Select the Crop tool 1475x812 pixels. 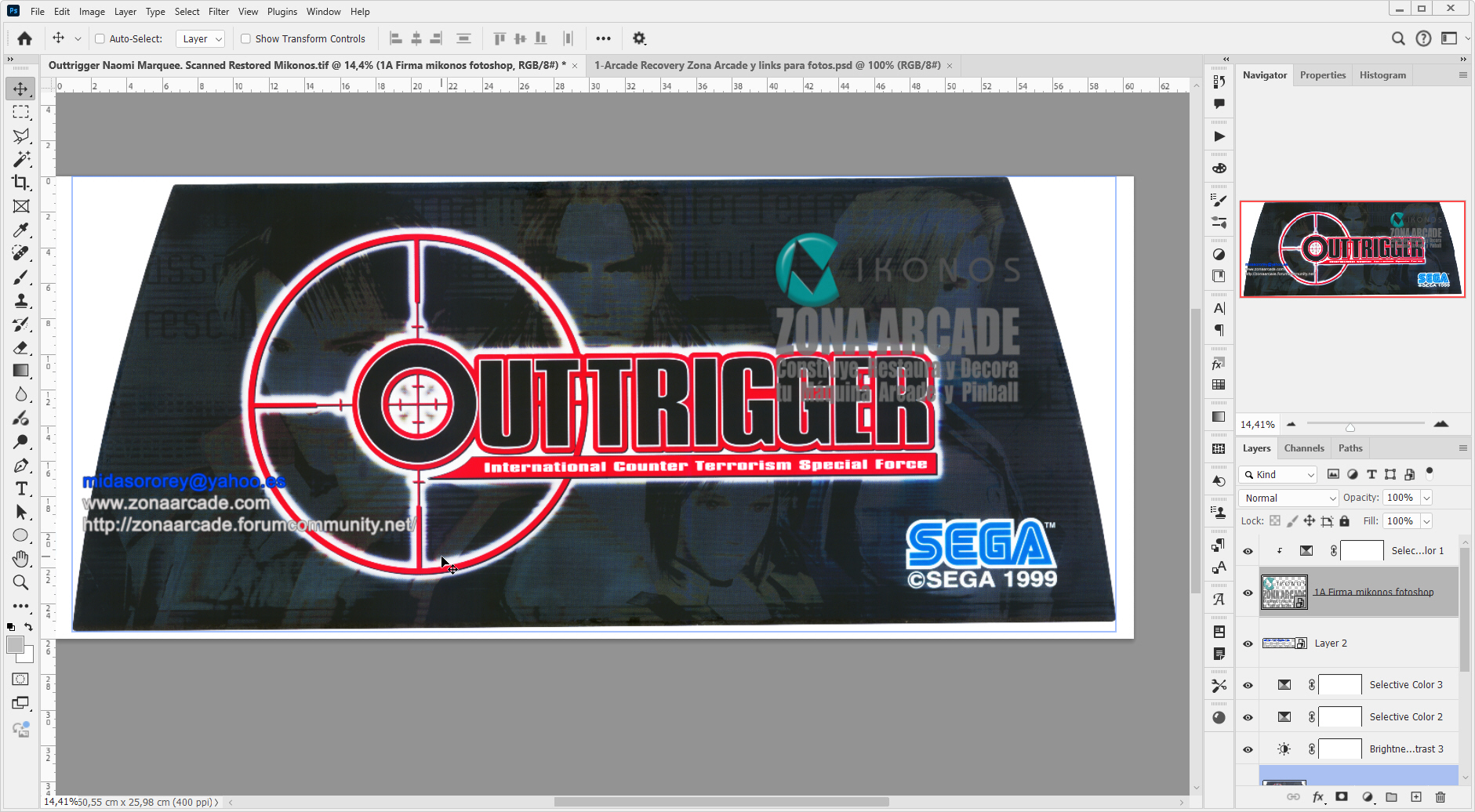[x=21, y=183]
